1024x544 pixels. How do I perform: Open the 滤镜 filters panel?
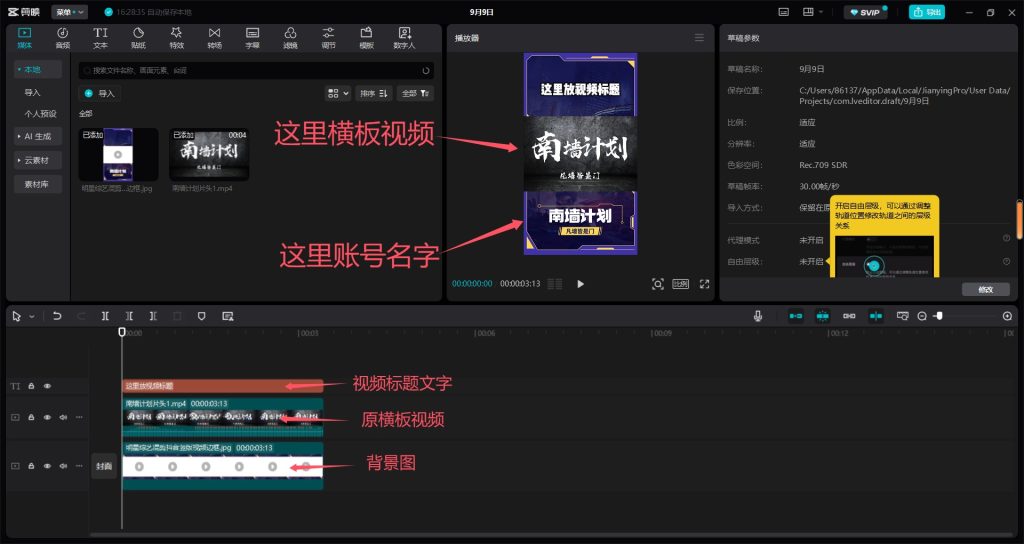pyautogui.click(x=291, y=38)
